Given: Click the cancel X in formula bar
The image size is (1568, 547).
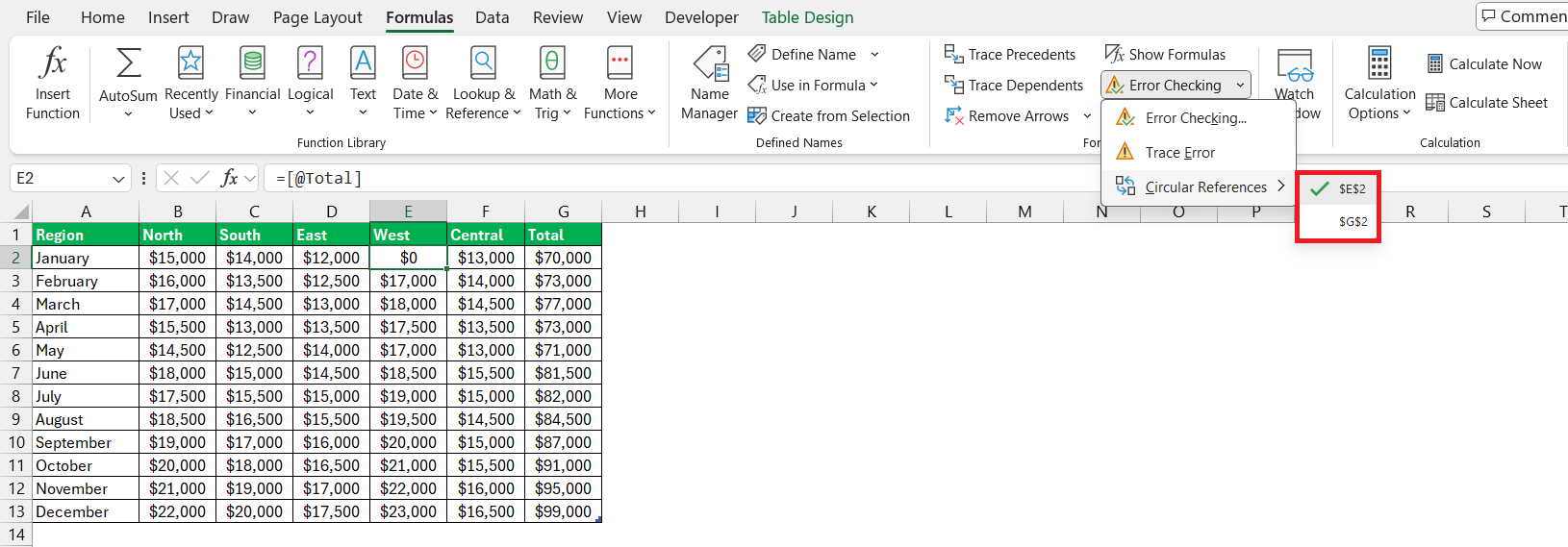Looking at the screenshot, I should [x=171, y=178].
